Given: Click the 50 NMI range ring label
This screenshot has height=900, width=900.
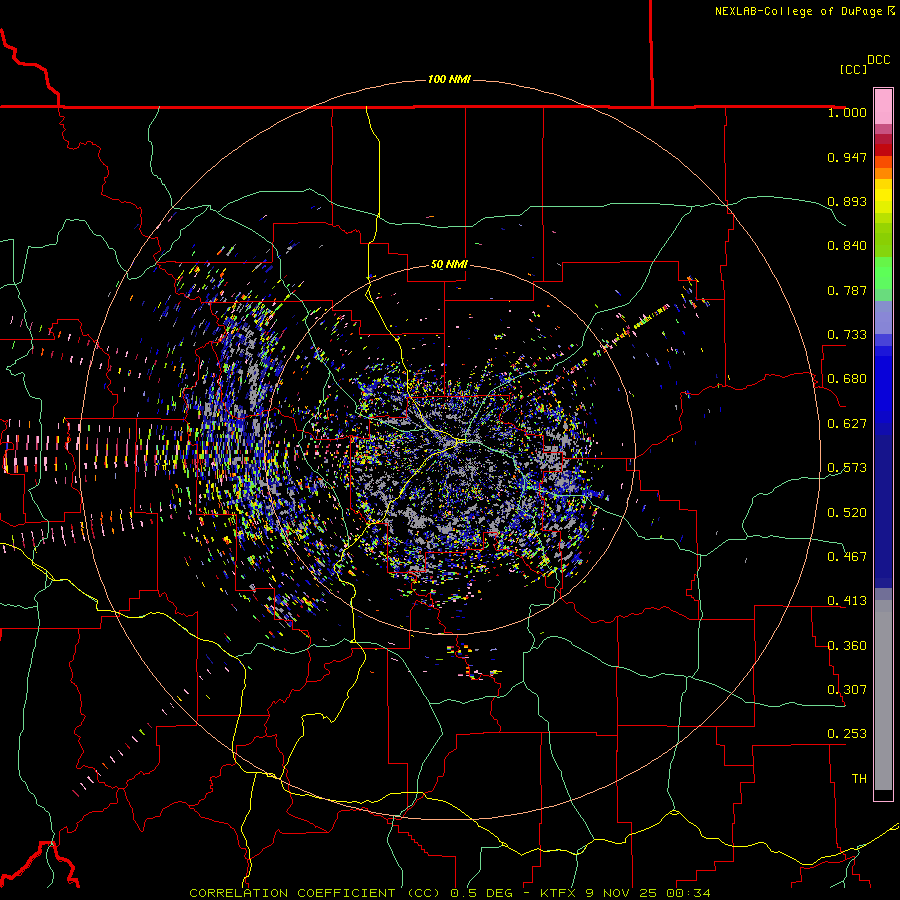Looking at the screenshot, I should click(449, 265).
